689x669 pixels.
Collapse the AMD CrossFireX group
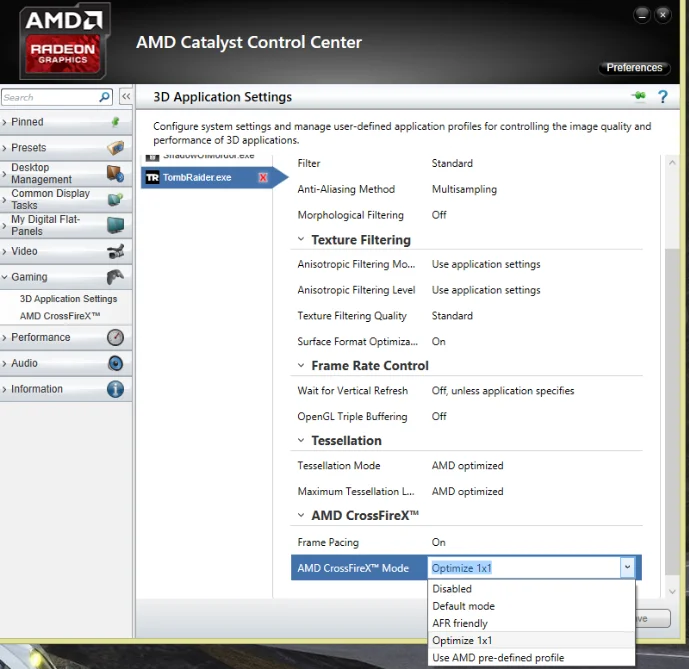(x=301, y=515)
